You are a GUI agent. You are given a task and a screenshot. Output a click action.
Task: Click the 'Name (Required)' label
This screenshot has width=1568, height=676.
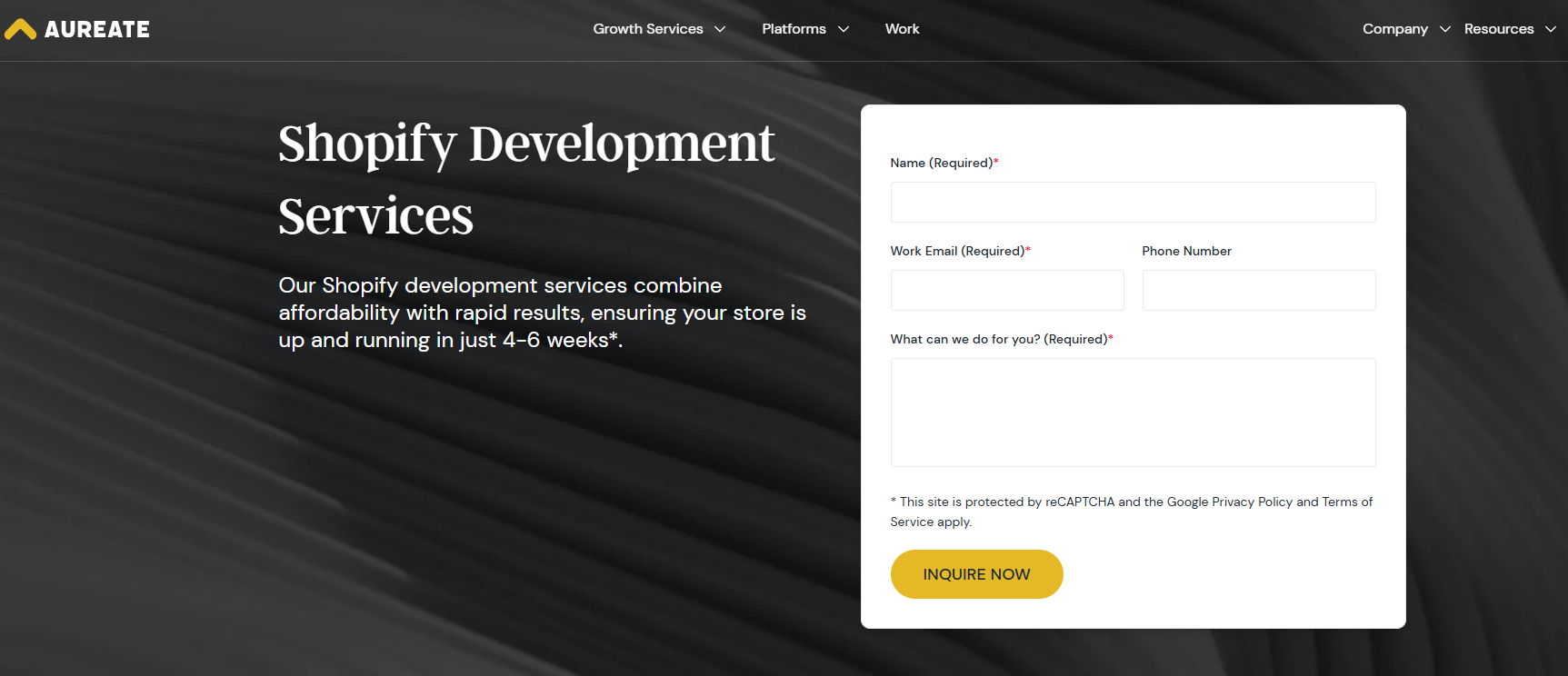point(944,163)
